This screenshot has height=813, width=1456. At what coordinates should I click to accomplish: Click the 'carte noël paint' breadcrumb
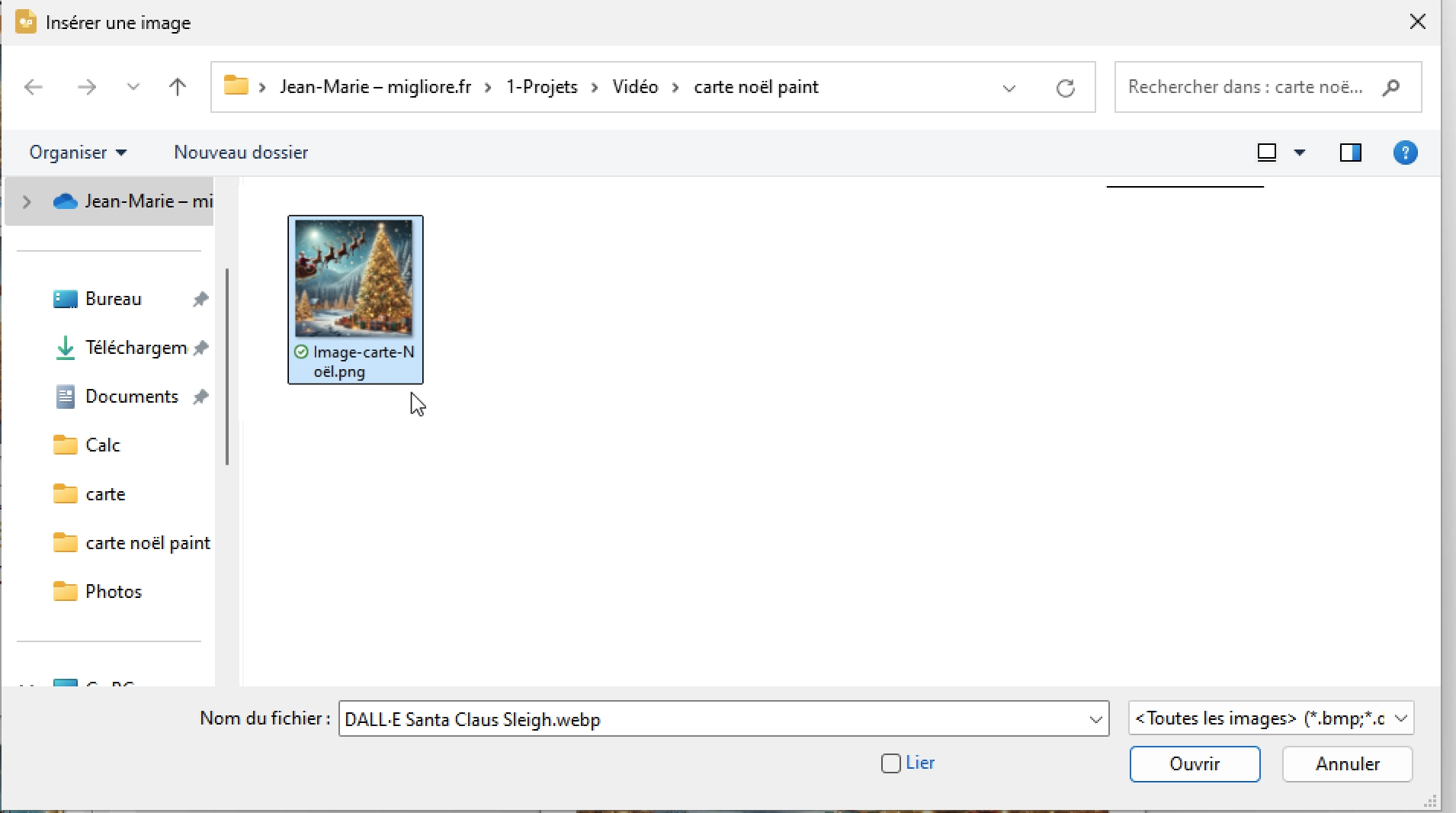click(756, 87)
